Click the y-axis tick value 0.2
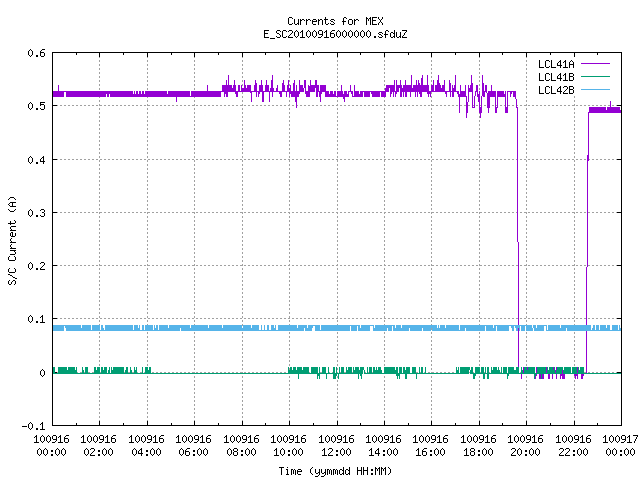The image size is (640, 480). pyautogui.click(x=36, y=266)
